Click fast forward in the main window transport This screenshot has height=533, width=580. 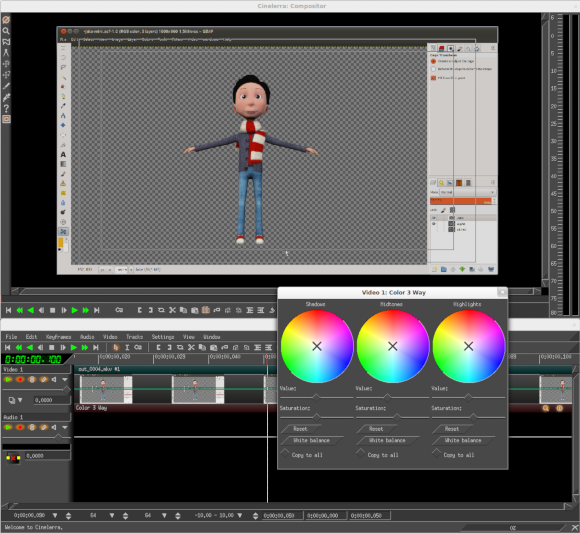85,347
